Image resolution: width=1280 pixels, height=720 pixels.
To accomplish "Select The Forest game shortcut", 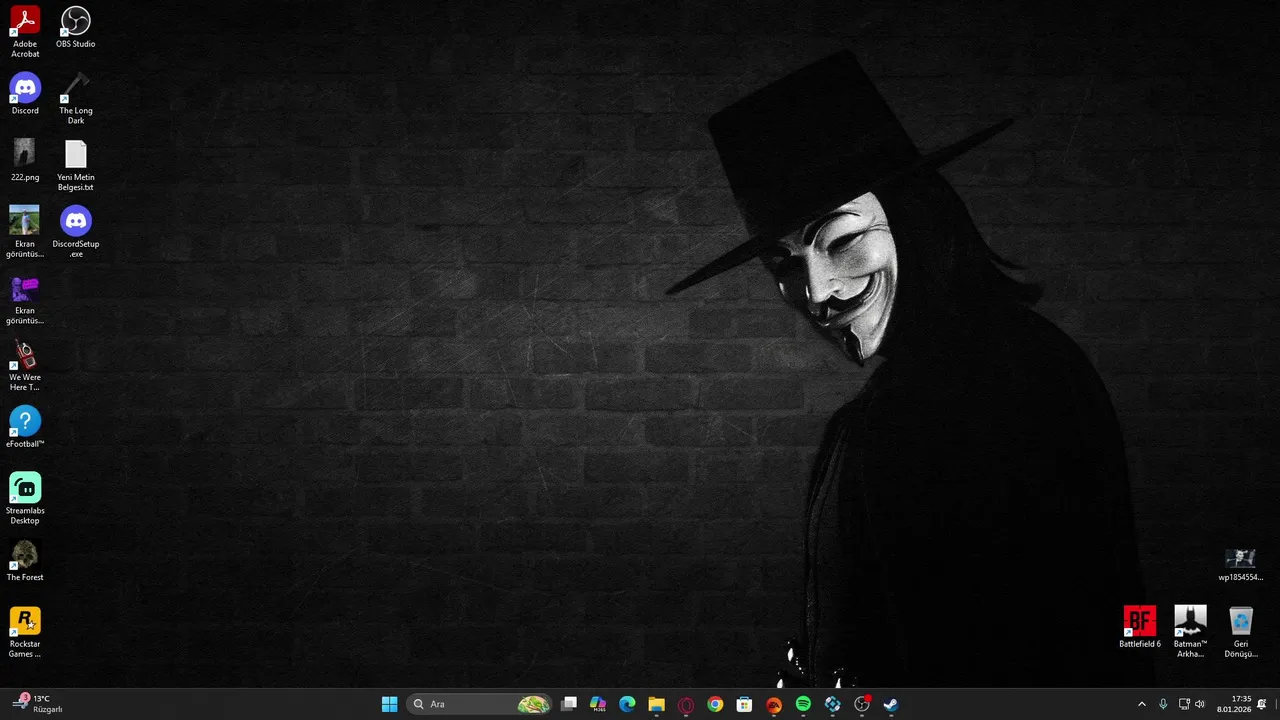I will click(x=25, y=560).
